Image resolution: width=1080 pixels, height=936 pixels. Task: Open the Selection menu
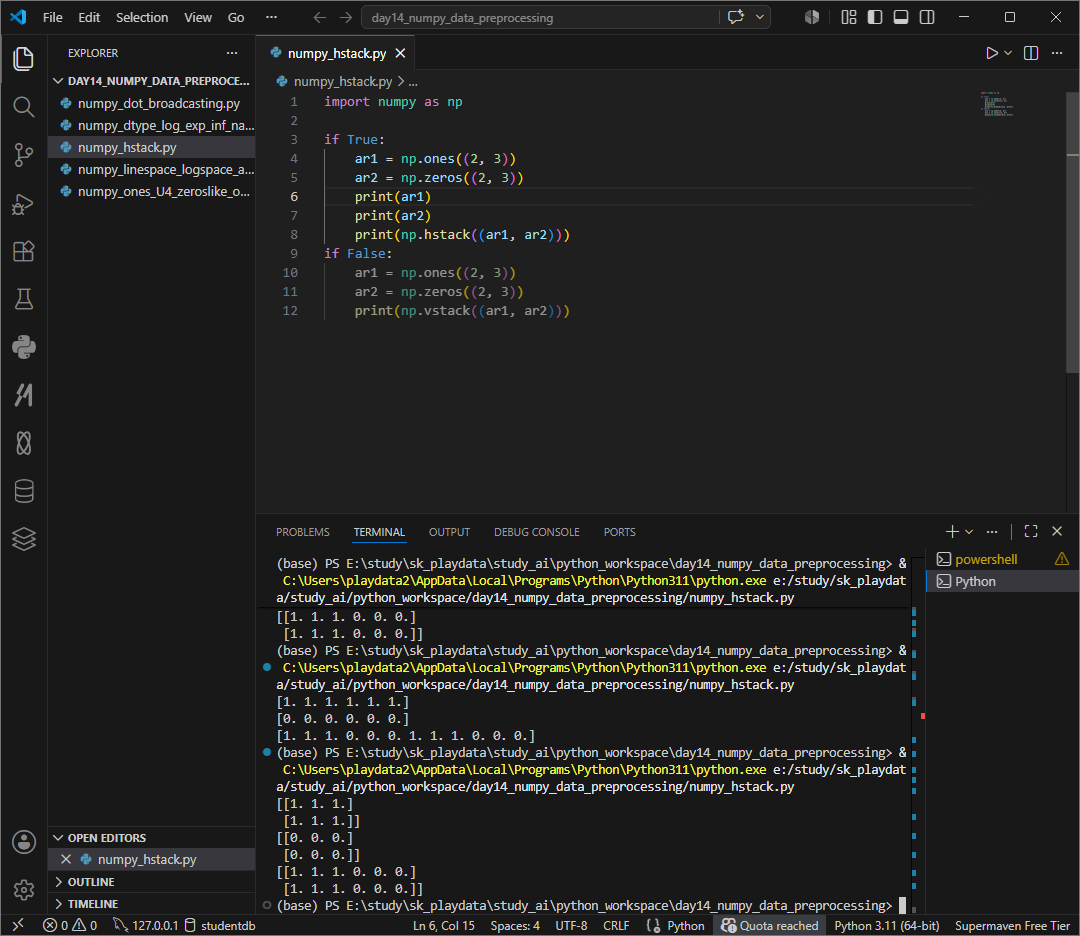142,17
